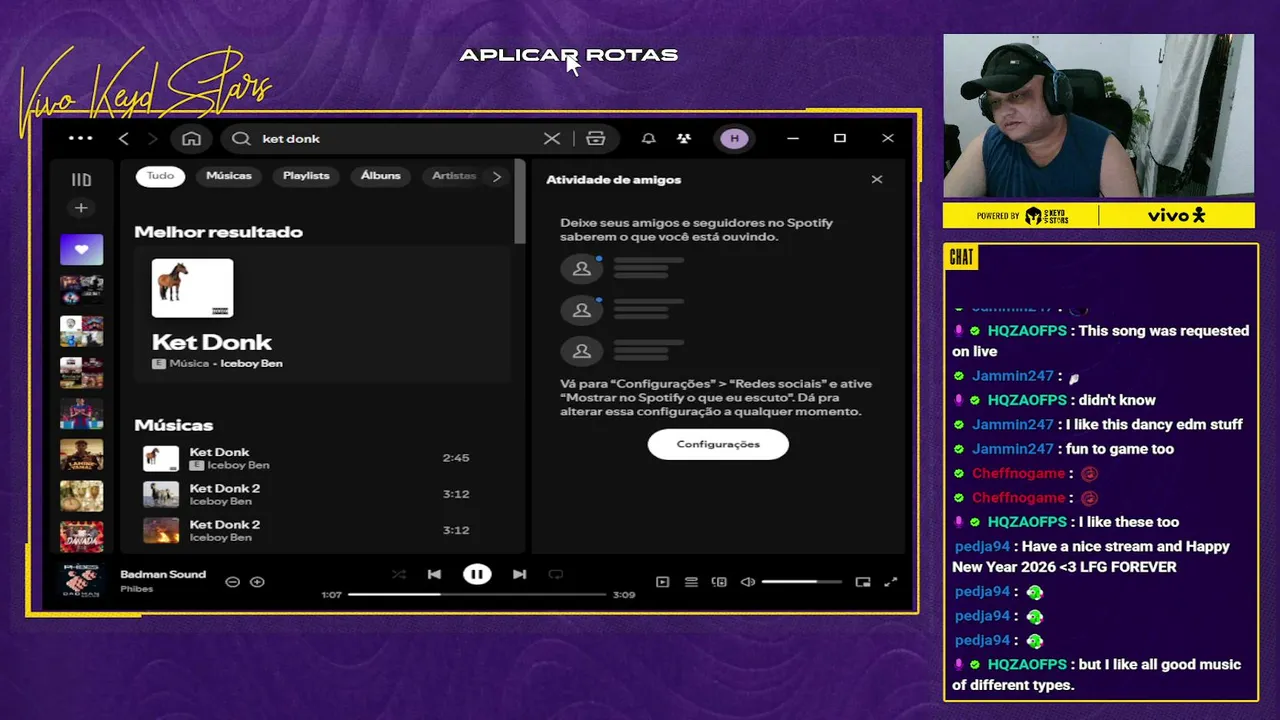Select the Playlists filter chip
The width and height of the screenshot is (1280, 720).
(306, 176)
